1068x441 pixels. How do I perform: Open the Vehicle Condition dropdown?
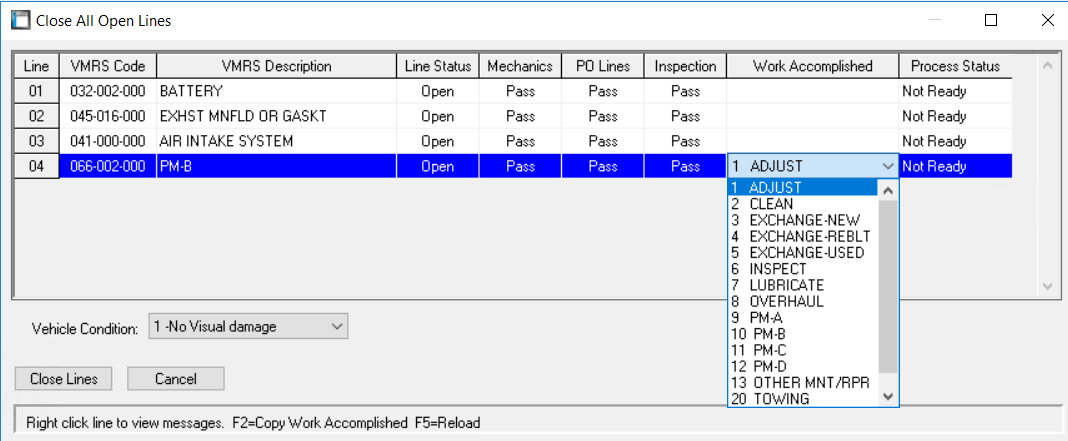[337, 326]
